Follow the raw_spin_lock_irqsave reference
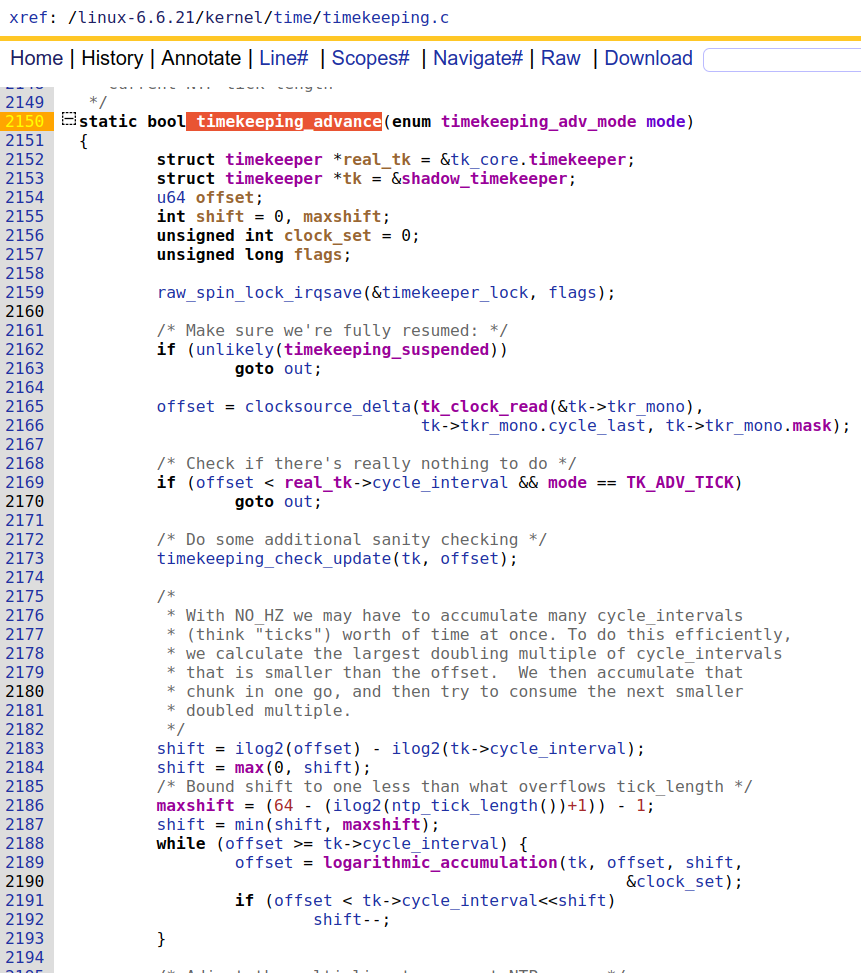 click(259, 292)
